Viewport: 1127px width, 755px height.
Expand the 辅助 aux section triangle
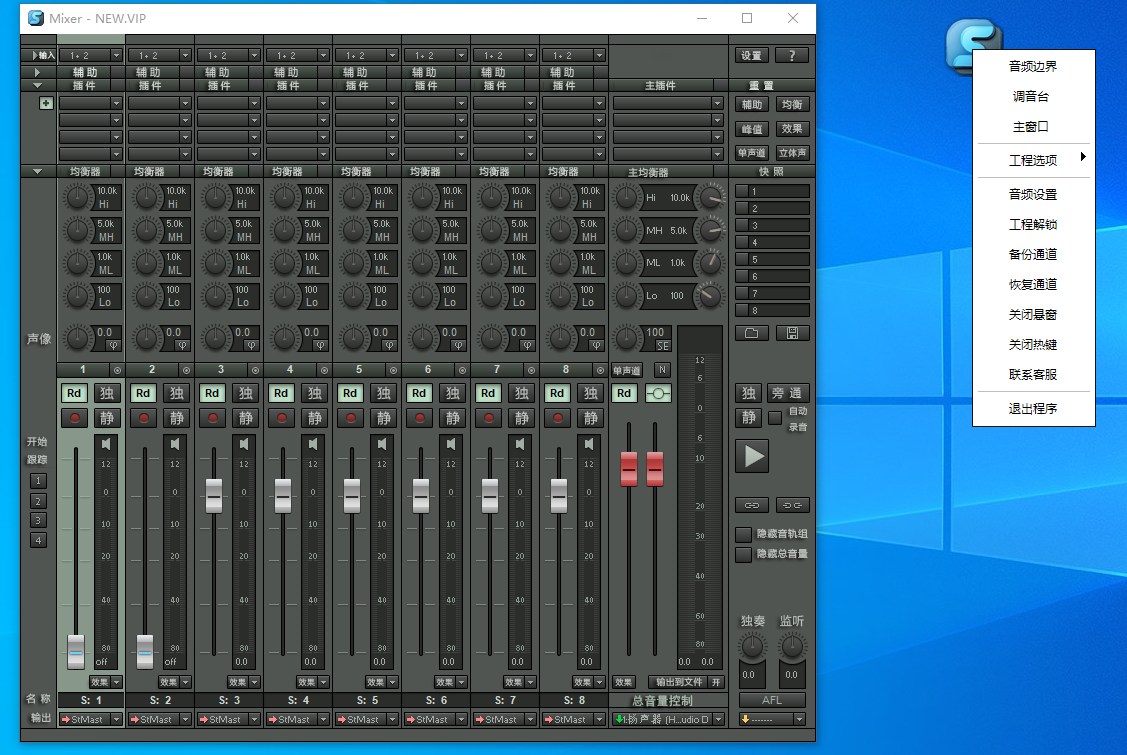pyautogui.click(x=37, y=72)
